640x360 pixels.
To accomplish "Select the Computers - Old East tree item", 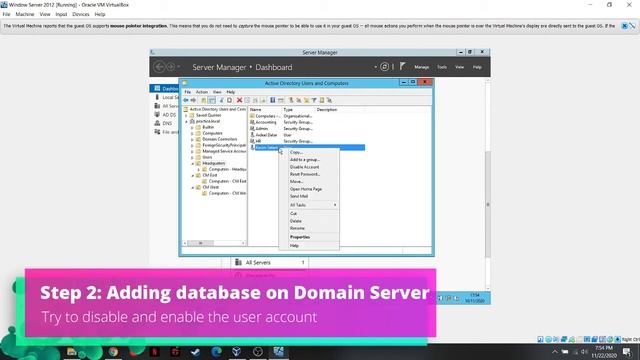I will coord(227,181).
